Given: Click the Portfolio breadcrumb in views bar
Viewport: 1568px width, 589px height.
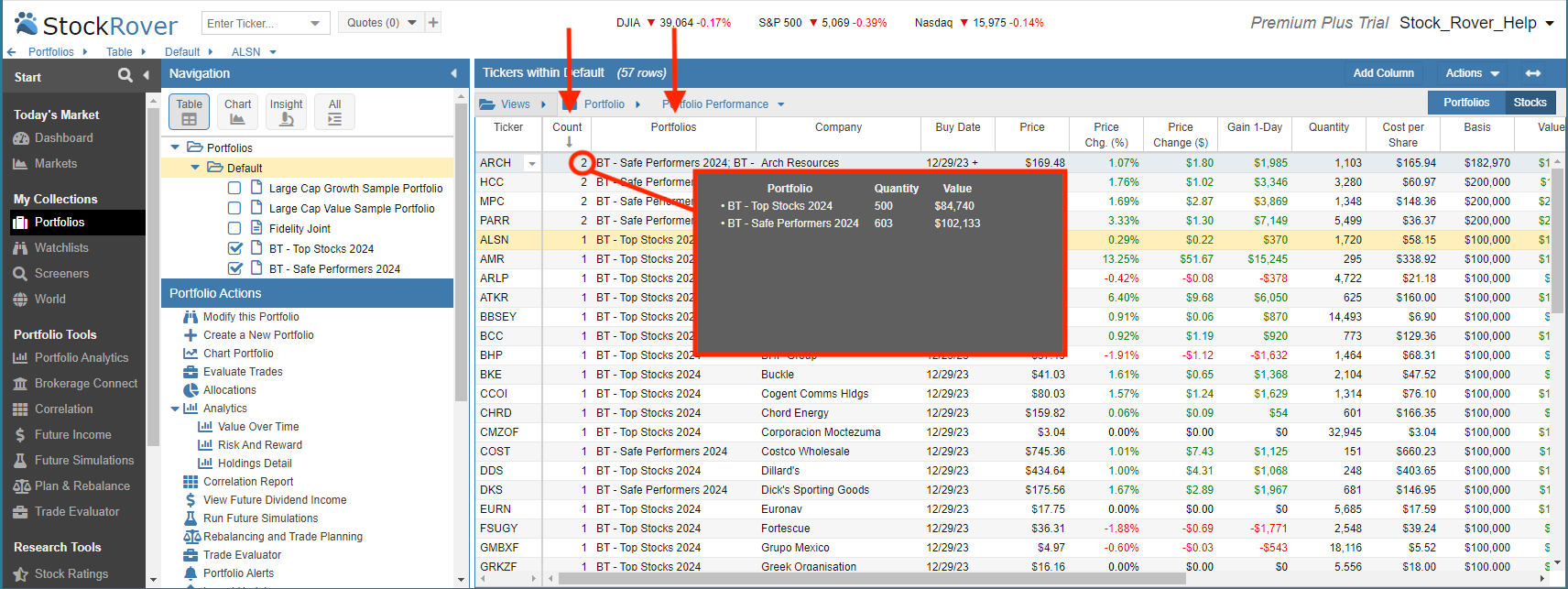Looking at the screenshot, I should point(604,104).
